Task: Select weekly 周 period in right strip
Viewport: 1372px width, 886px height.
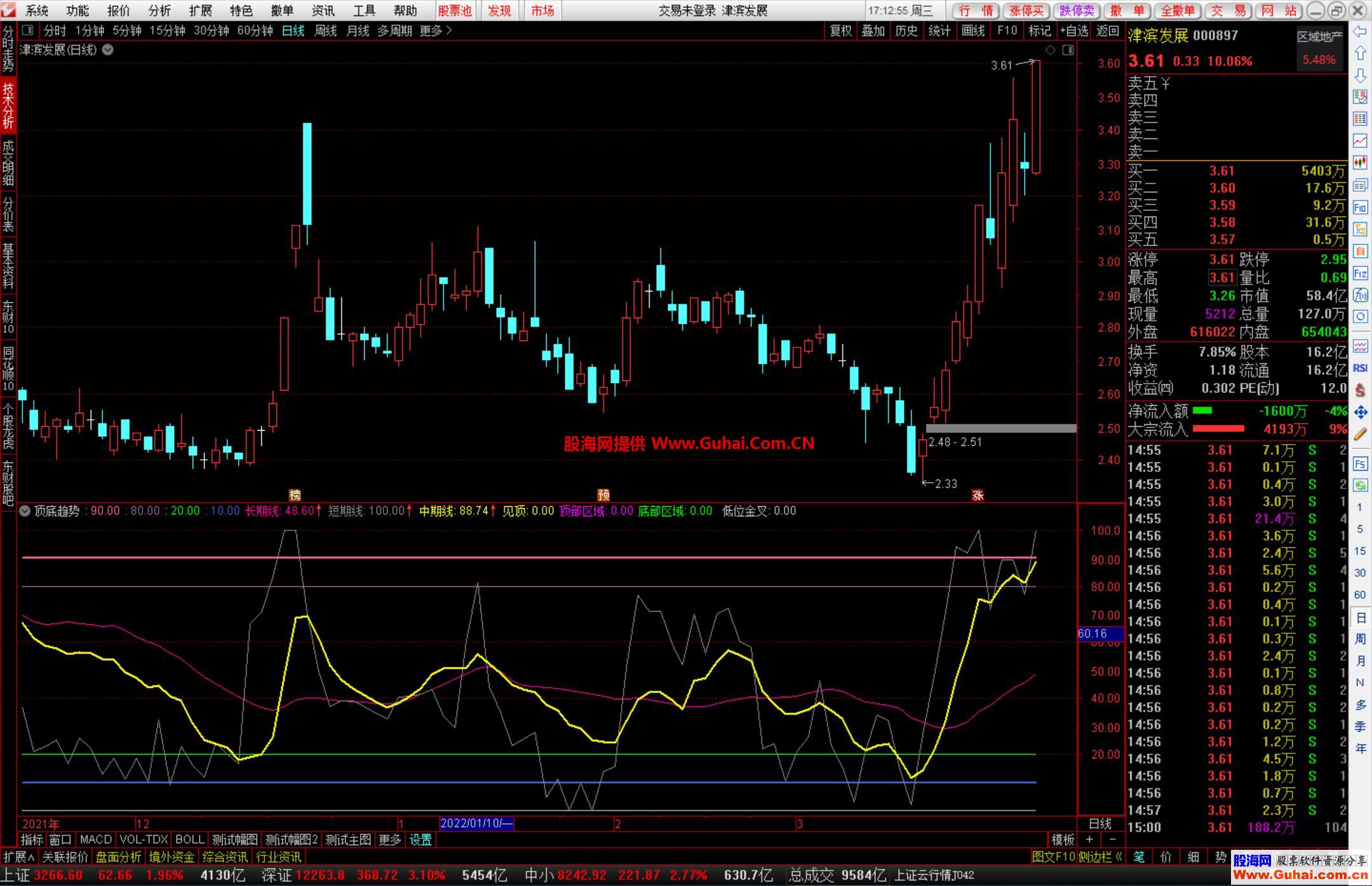Action: point(1360,639)
